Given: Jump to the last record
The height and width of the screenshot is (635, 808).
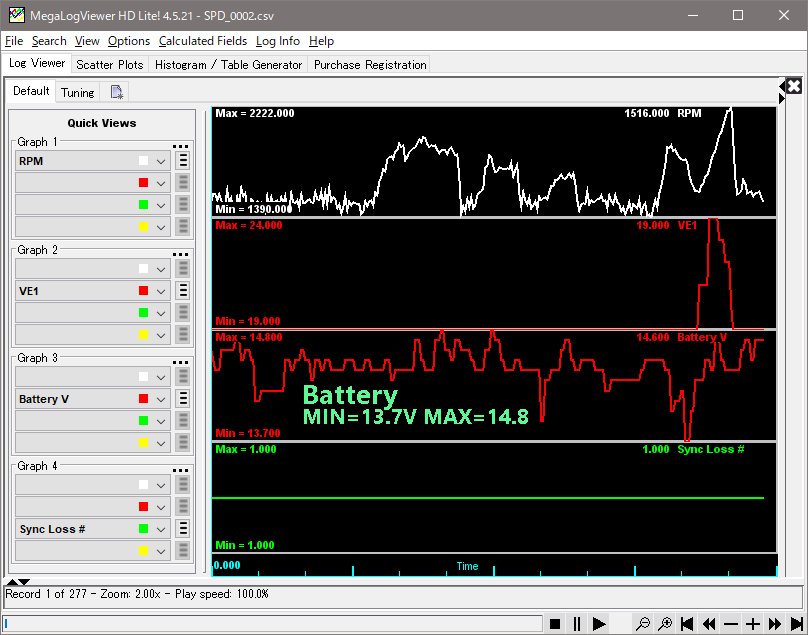Looking at the screenshot, I should 797,624.
